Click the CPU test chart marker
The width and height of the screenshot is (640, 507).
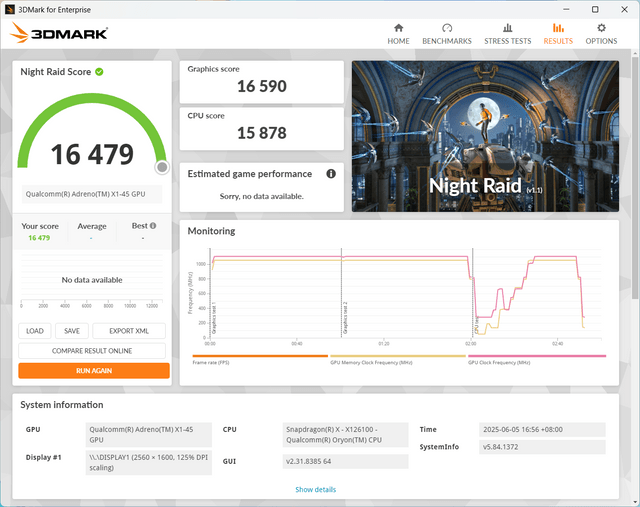coord(476,325)
